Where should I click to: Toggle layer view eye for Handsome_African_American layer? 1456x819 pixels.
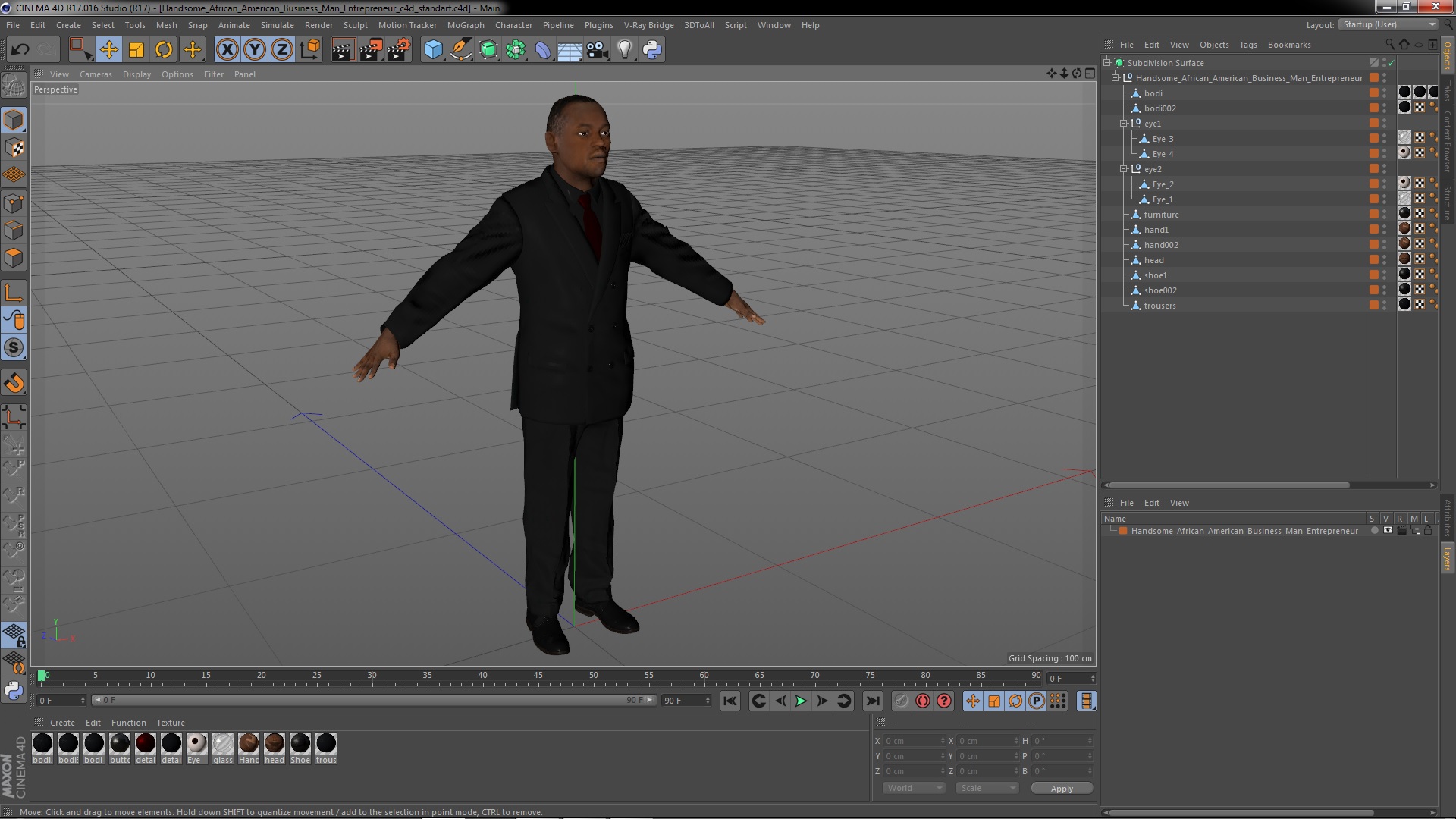click(x=1388, y=531)
